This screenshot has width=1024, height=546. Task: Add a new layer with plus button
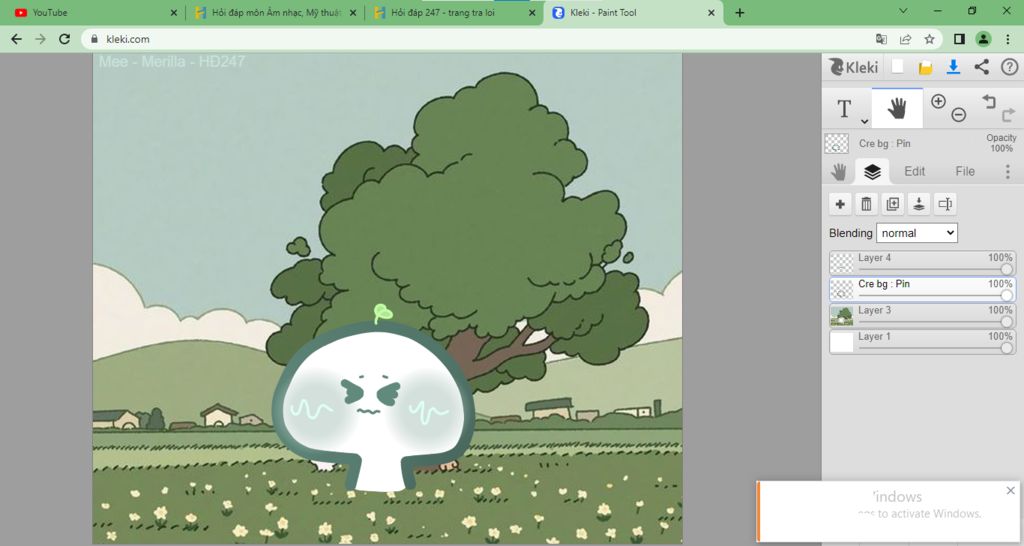click(840, 204)
